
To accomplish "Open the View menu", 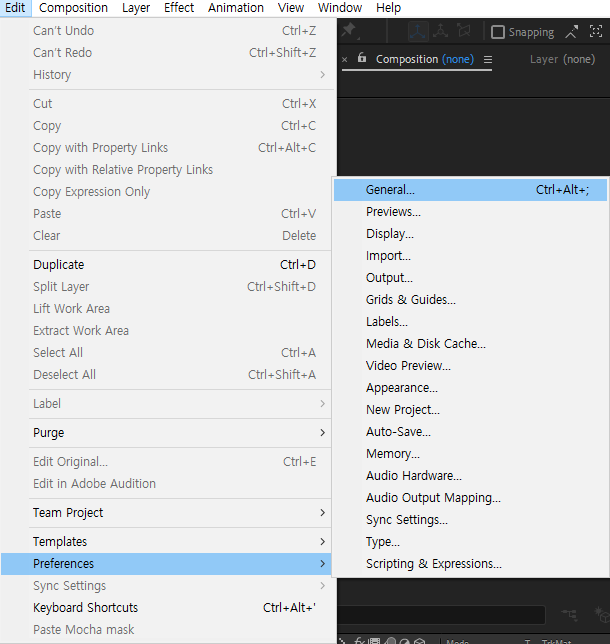I will [x=291, y=8].
